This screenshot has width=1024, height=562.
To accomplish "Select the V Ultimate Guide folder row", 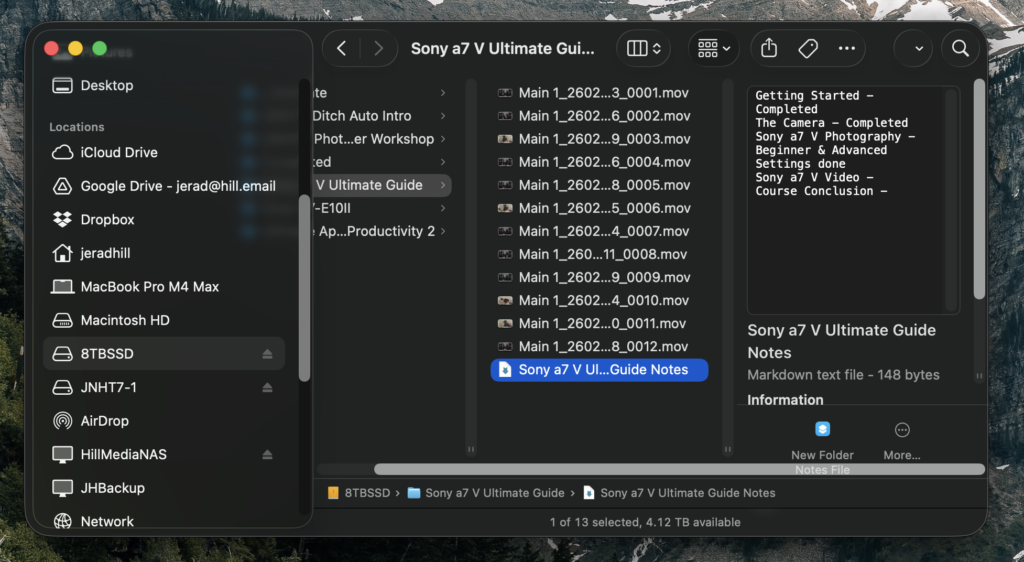I will pyautogui.click(x=381, y=185).
